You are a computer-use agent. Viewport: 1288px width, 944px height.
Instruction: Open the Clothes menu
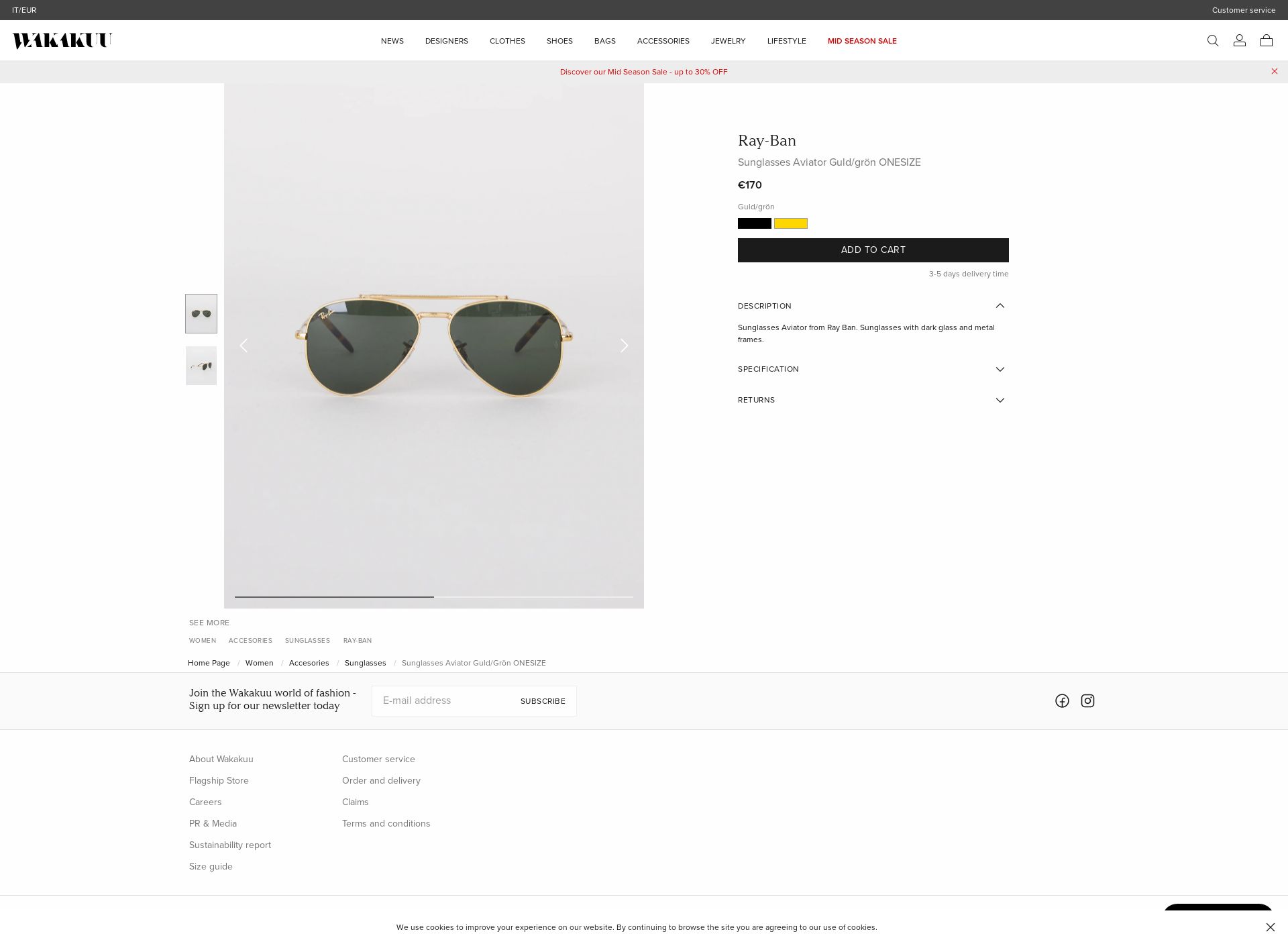507,41
